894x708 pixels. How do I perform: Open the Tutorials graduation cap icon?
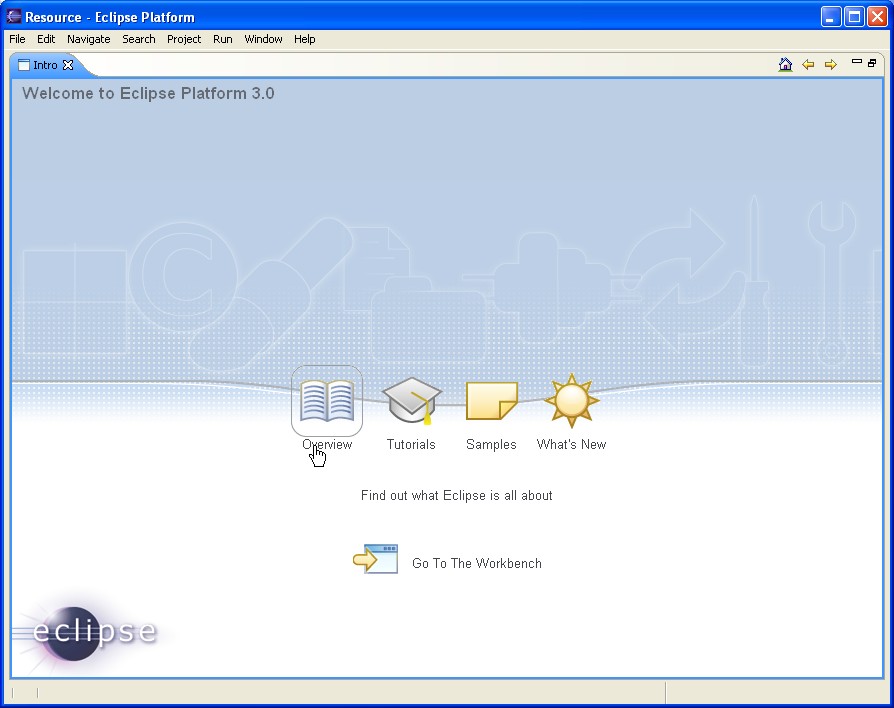click(x=412, y=401)
